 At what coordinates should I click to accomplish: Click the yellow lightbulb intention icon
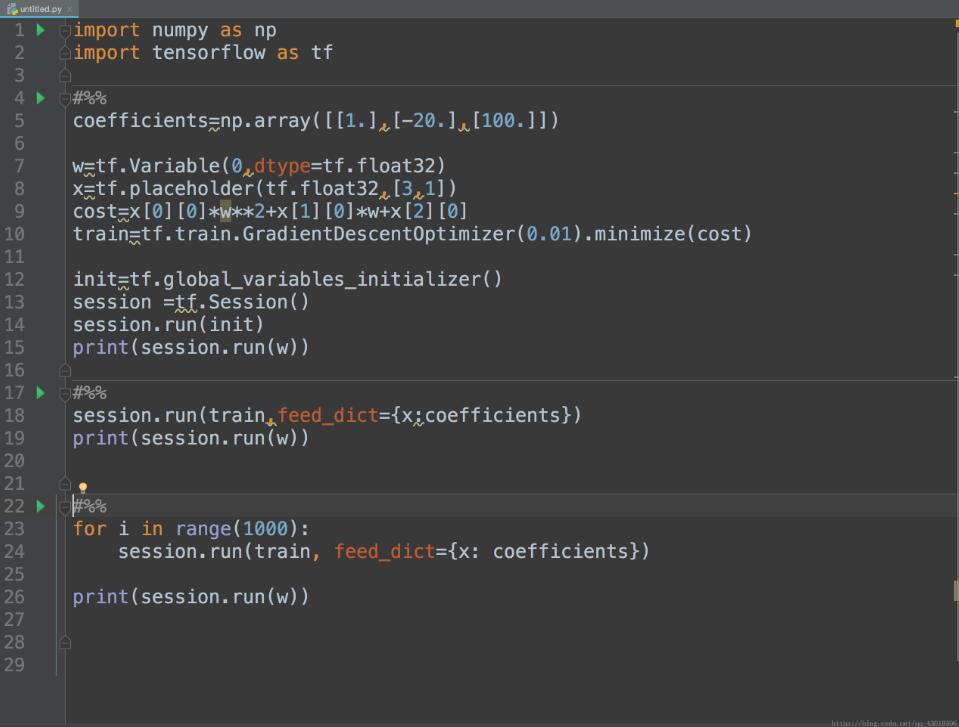coord(83,487)
